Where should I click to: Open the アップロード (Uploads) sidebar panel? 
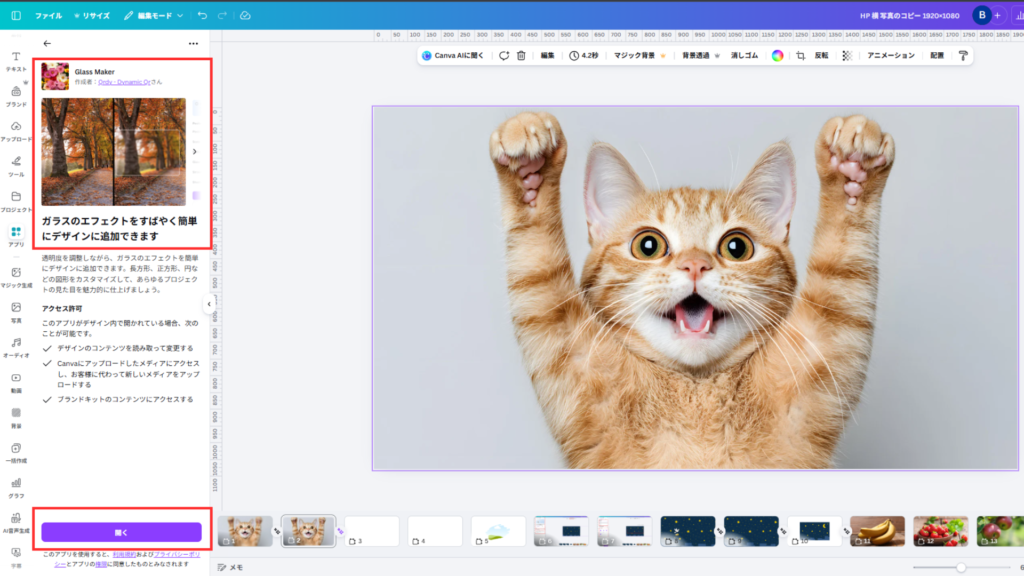point(16,131)
